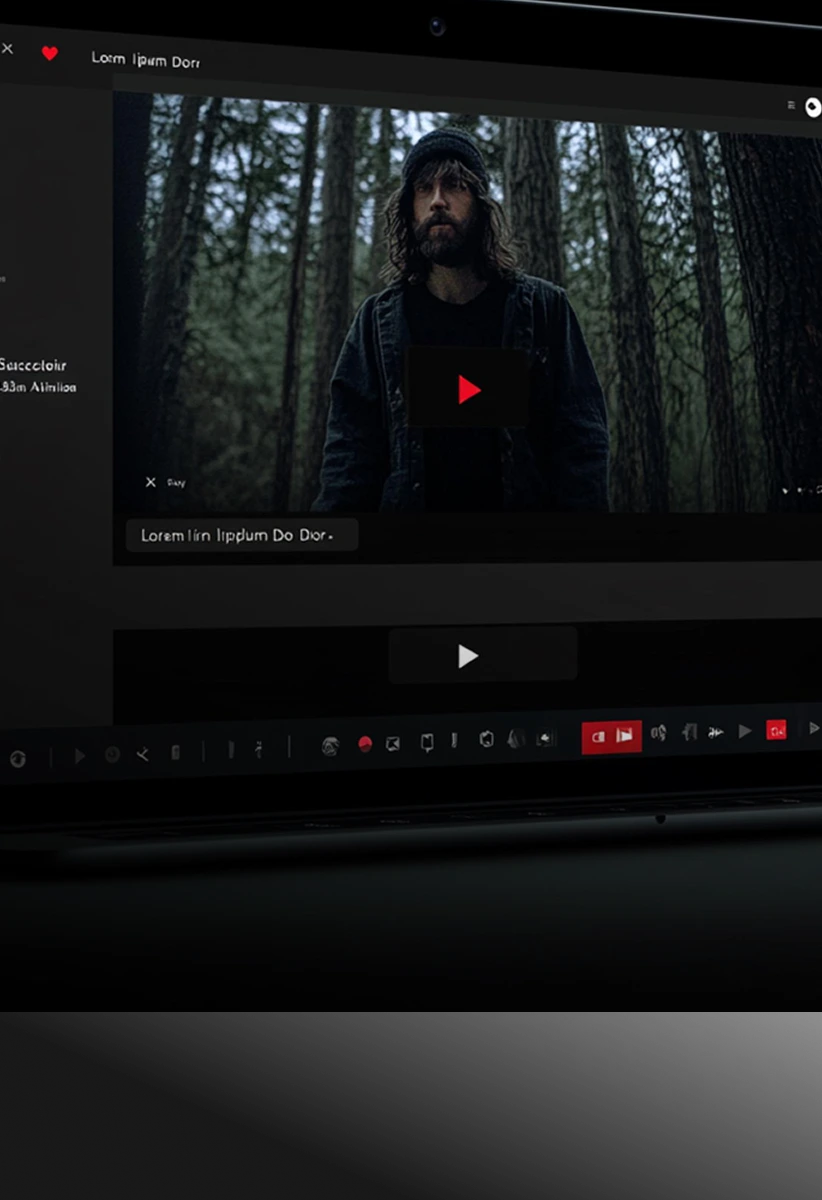Viewport: 822px width, 1200px height.
Task: Expand the caption dropdown labeled Lorem Ippum Do Dor
Action: [x=240, y=535]
